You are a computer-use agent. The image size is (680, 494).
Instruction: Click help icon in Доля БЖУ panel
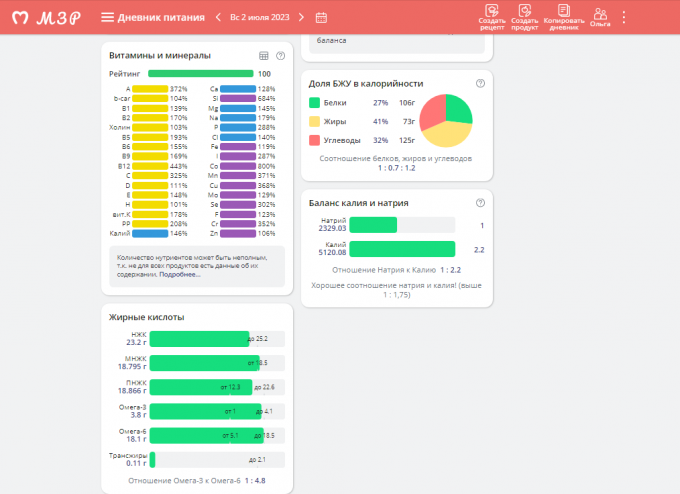(480, 83)
